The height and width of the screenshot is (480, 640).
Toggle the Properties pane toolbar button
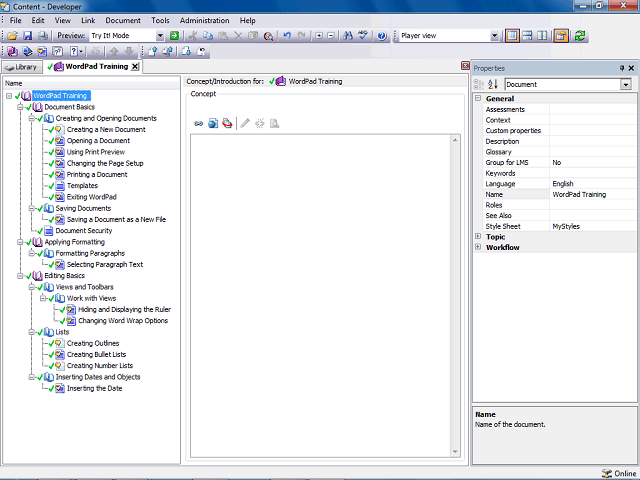pos(561,36)
